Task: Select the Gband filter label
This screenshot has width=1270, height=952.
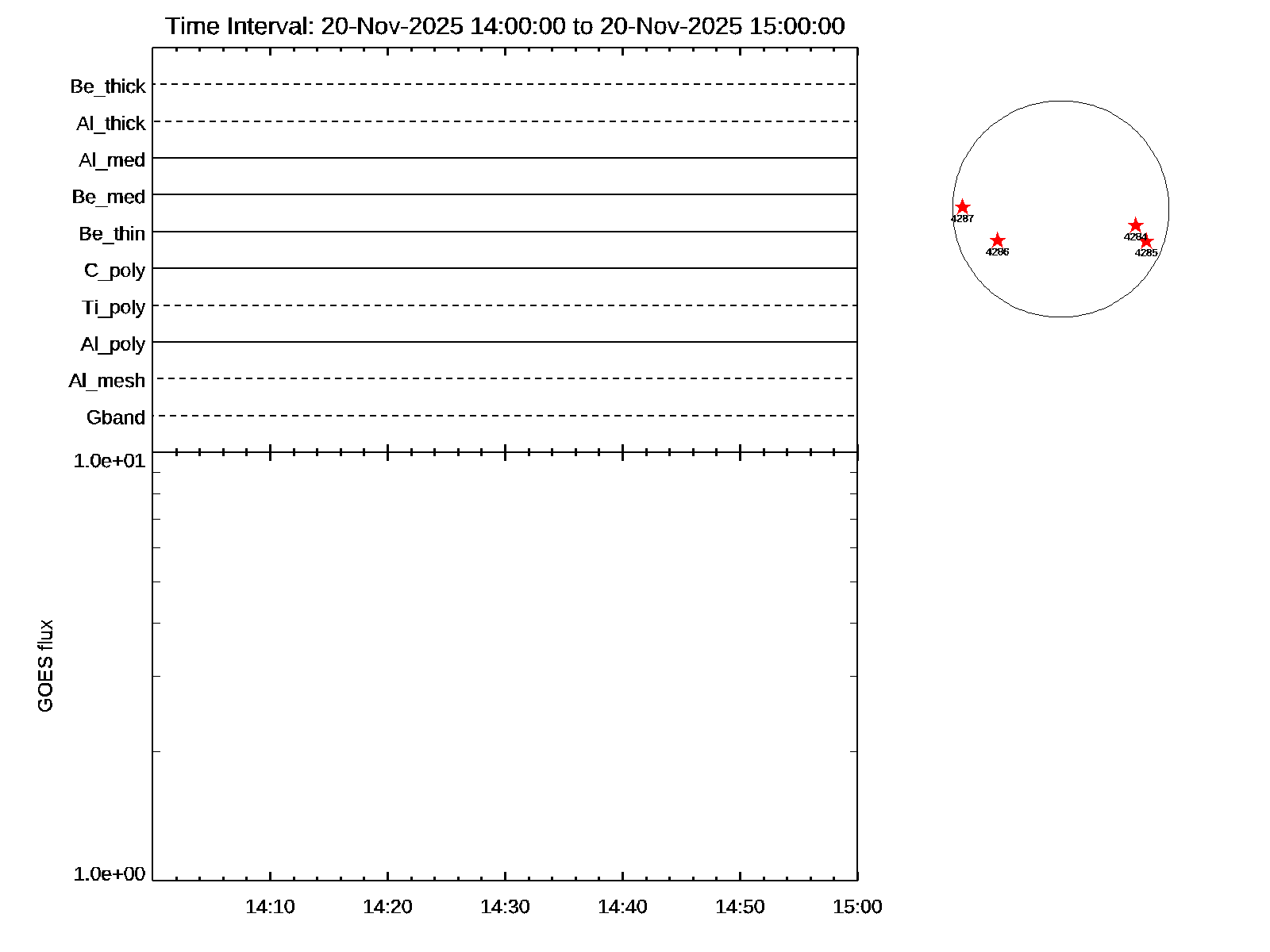Action: coord(116,417)
